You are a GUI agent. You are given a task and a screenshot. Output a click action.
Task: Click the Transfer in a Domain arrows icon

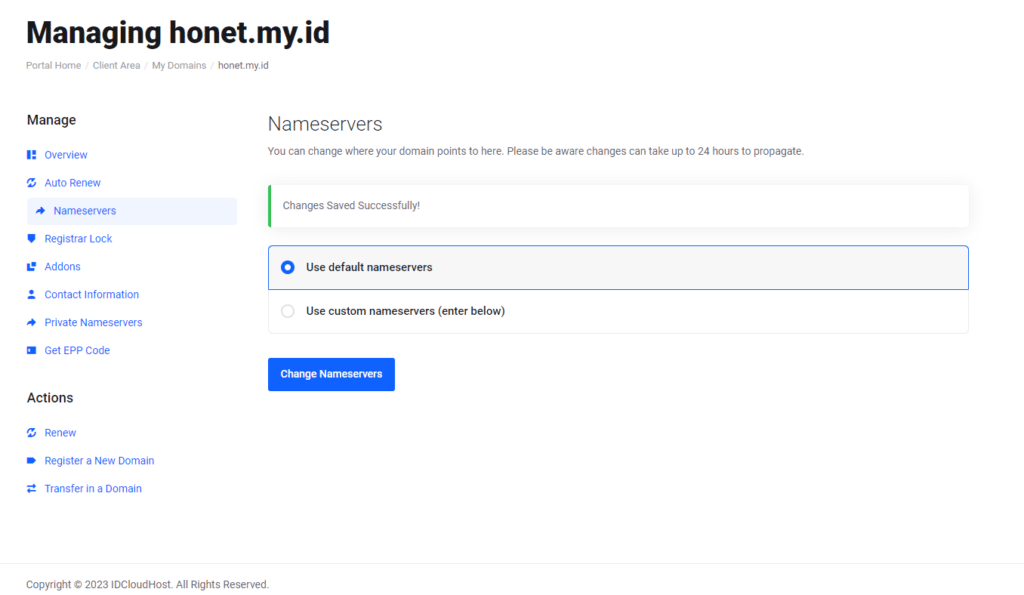32,489
